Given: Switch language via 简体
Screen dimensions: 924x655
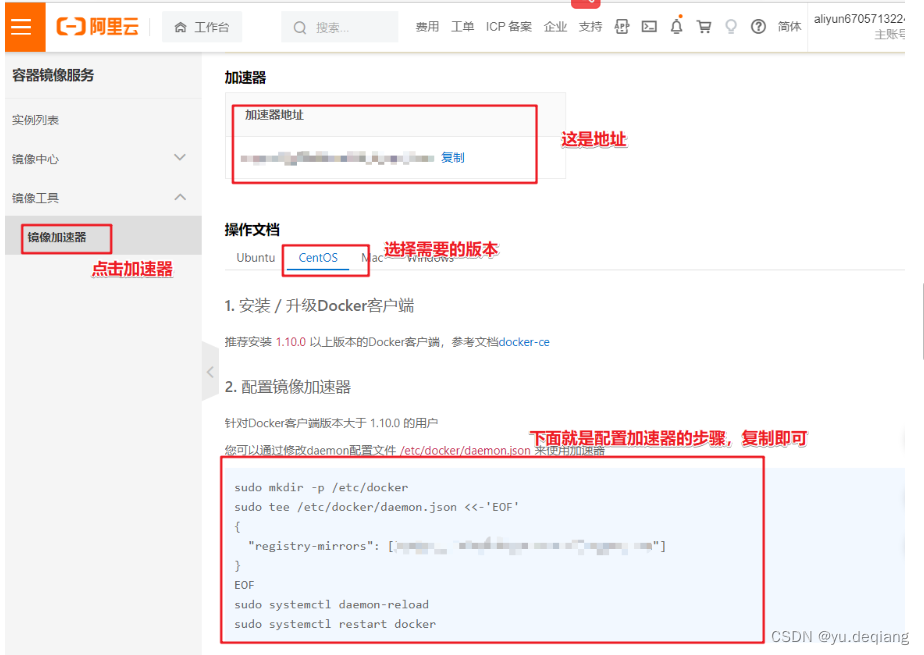Looking at the screenshot, I should coord(789,27).
